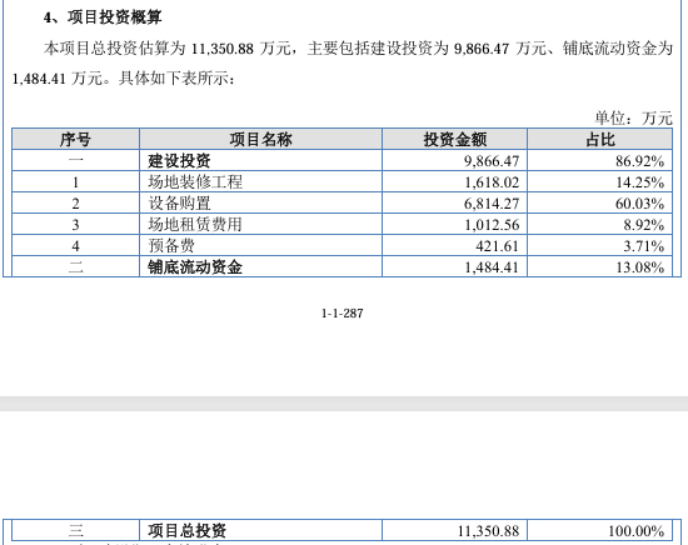Viewport: 688px width, 545px height.
Task: Select the "序号" column header
Action: coord(75,141)
